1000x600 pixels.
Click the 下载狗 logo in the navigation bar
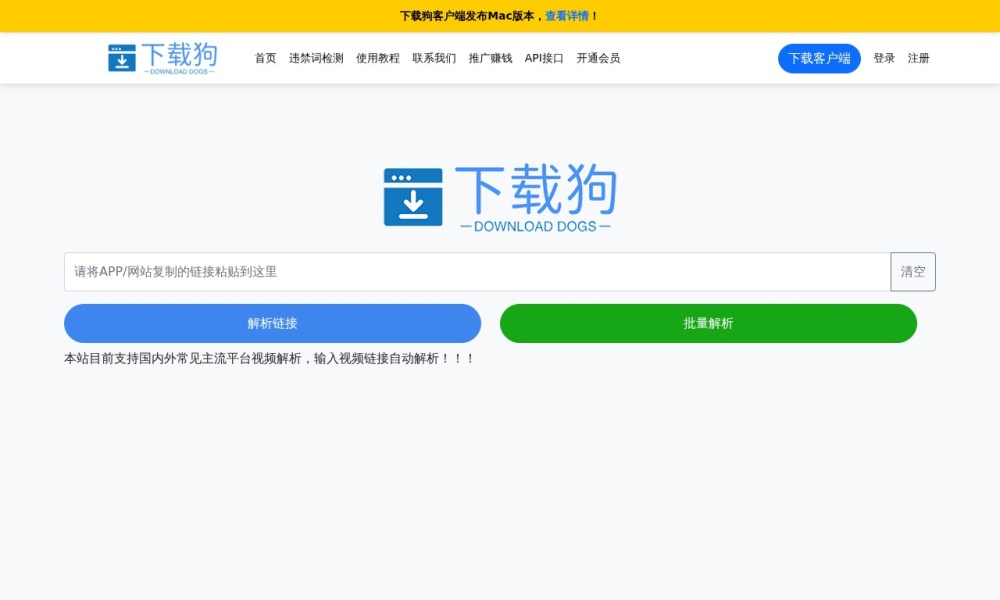163,58
